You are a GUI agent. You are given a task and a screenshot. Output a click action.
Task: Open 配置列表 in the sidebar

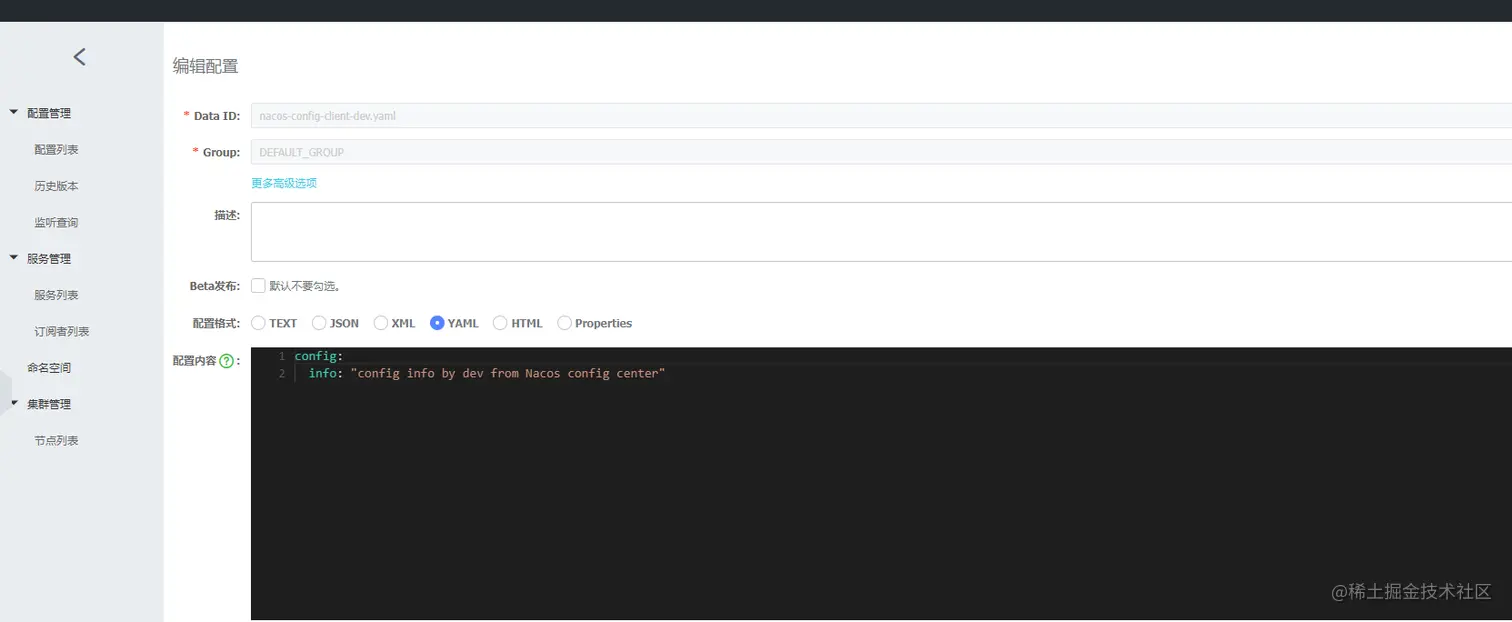click(56, 150)
